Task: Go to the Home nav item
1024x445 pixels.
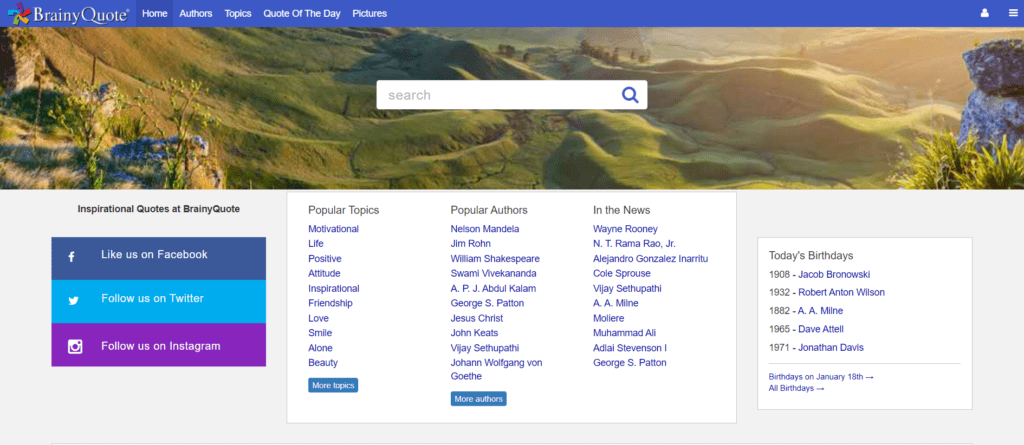Action: pyautogui.click(x=155, y=13)
